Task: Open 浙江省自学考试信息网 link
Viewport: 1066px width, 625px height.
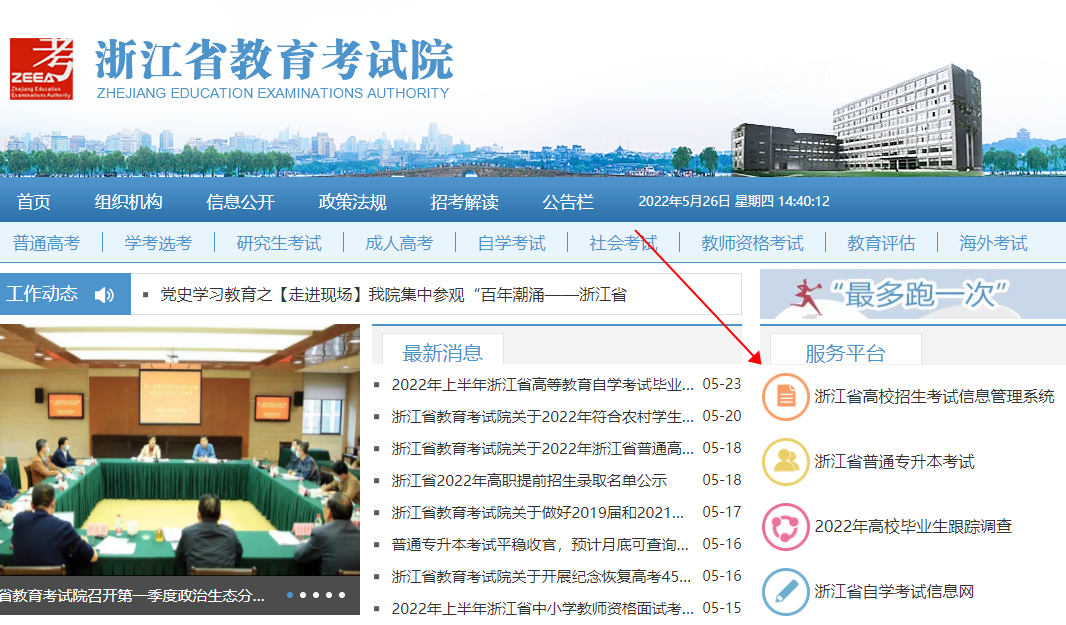Action: click(894, 592)
